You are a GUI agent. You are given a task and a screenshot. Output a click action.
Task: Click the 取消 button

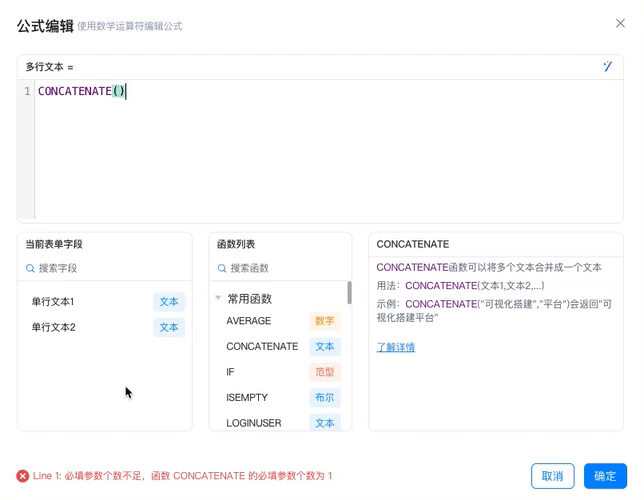coord(552,476)
